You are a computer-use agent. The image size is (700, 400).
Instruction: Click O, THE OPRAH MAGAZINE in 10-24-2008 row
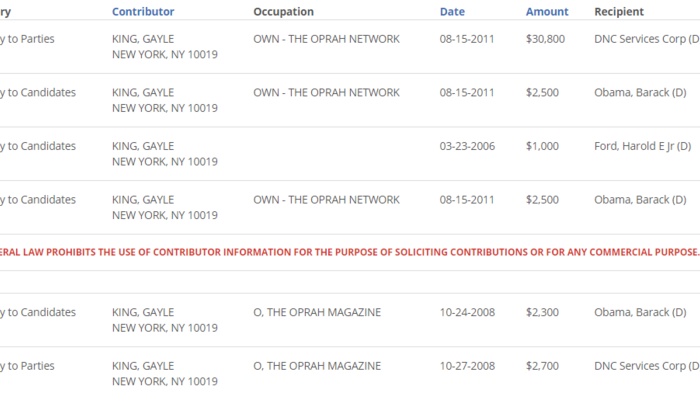[317, 313]
